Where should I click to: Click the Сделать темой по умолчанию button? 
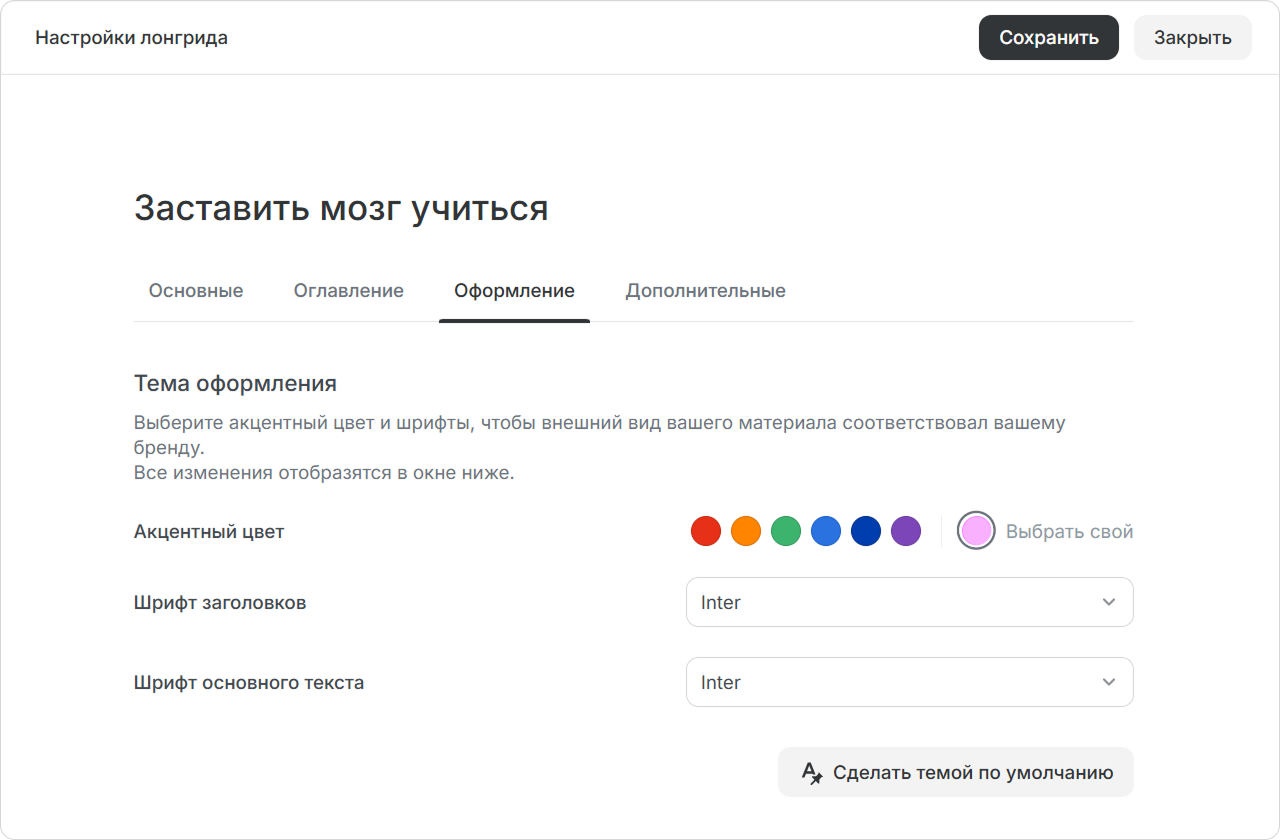tap(956, 772)
